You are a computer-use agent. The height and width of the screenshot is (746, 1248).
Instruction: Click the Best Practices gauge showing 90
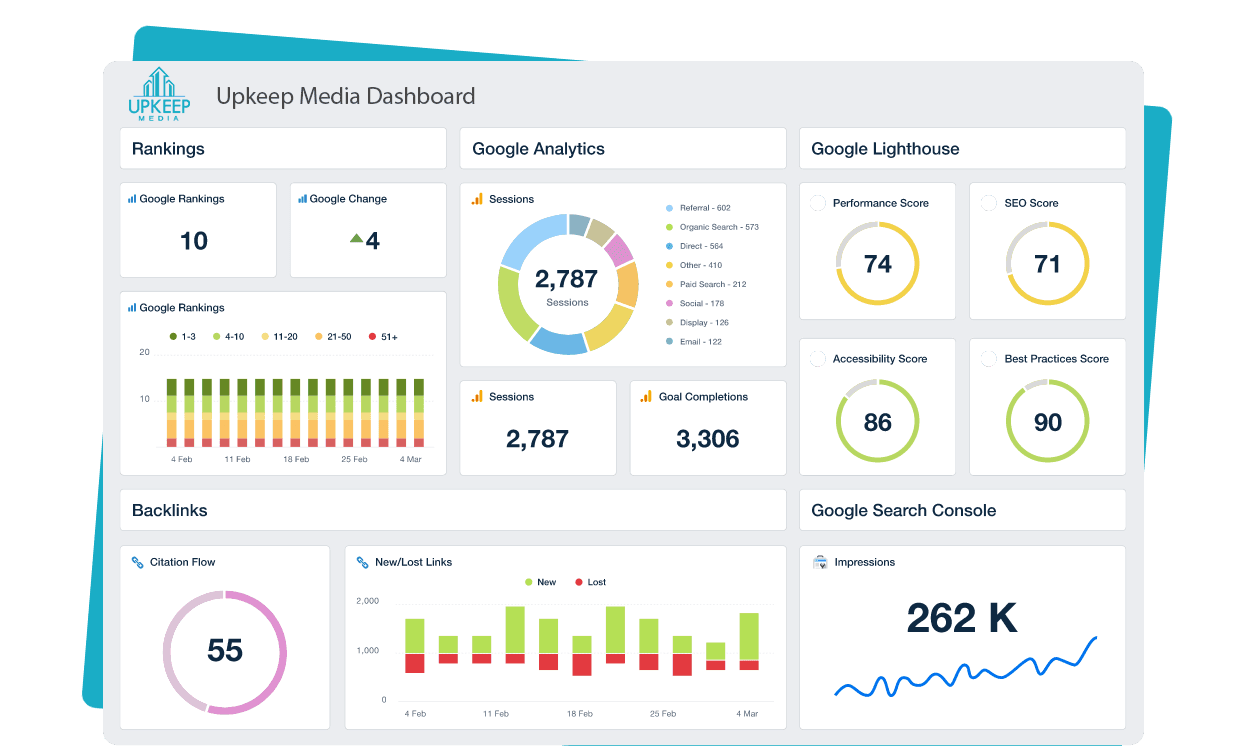point(1047,421)
